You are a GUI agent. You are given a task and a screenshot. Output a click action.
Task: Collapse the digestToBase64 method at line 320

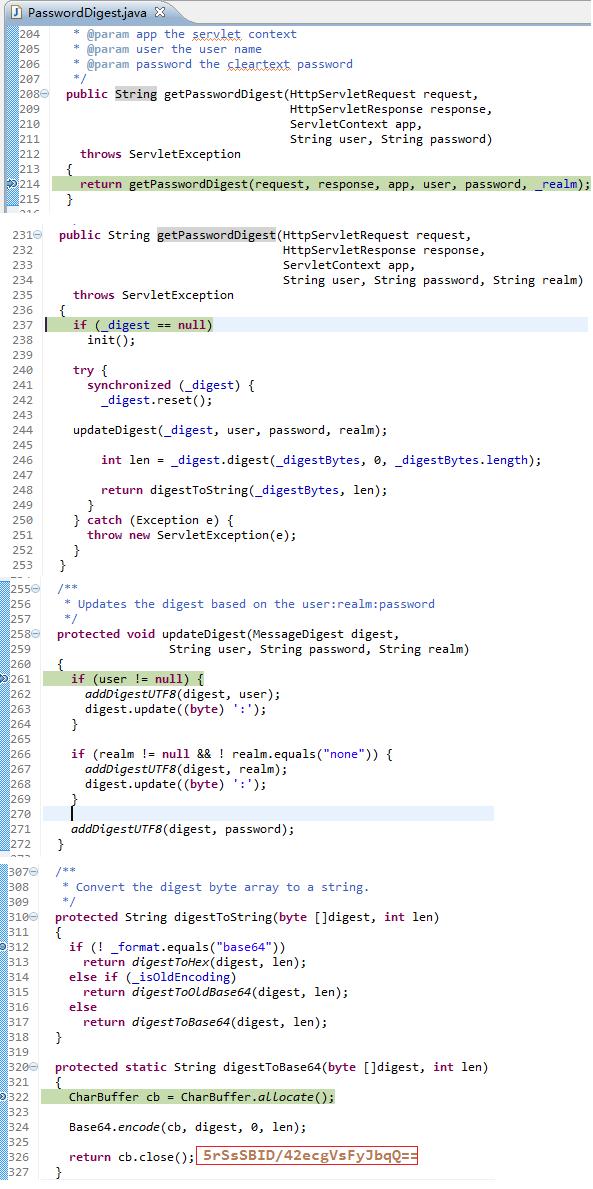click(x=35, y=1067)
